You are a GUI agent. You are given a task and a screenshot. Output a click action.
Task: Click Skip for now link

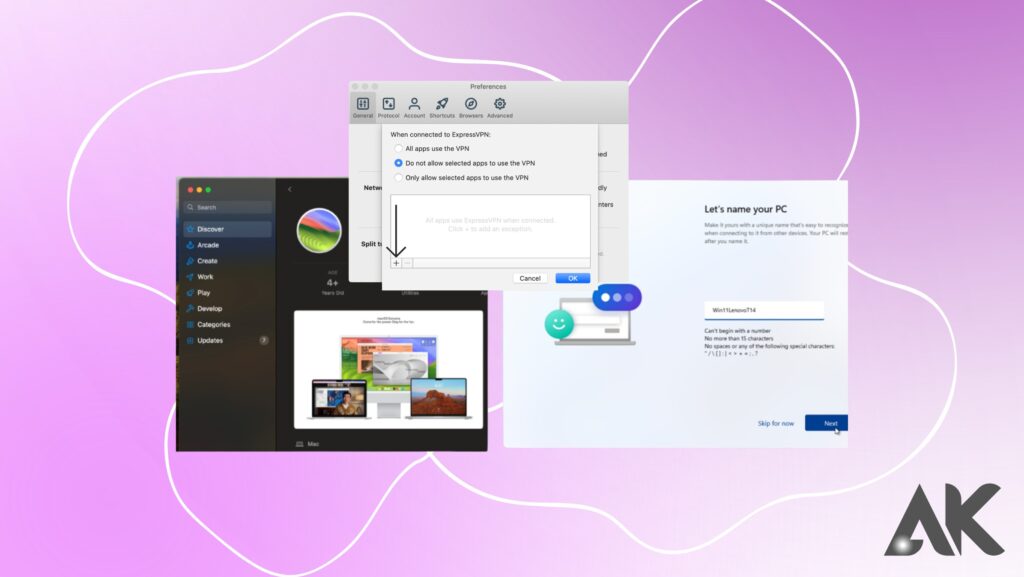coord(776,424)
